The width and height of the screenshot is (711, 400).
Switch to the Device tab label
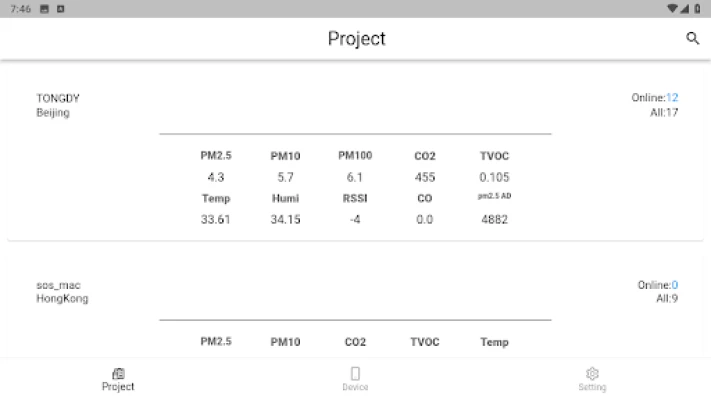[355, 387]
